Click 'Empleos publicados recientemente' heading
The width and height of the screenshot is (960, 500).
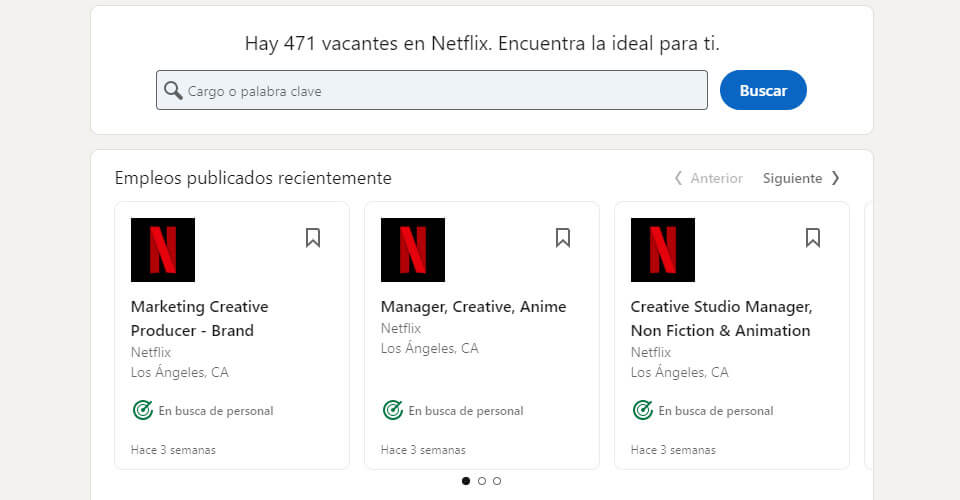coord(253,178)
